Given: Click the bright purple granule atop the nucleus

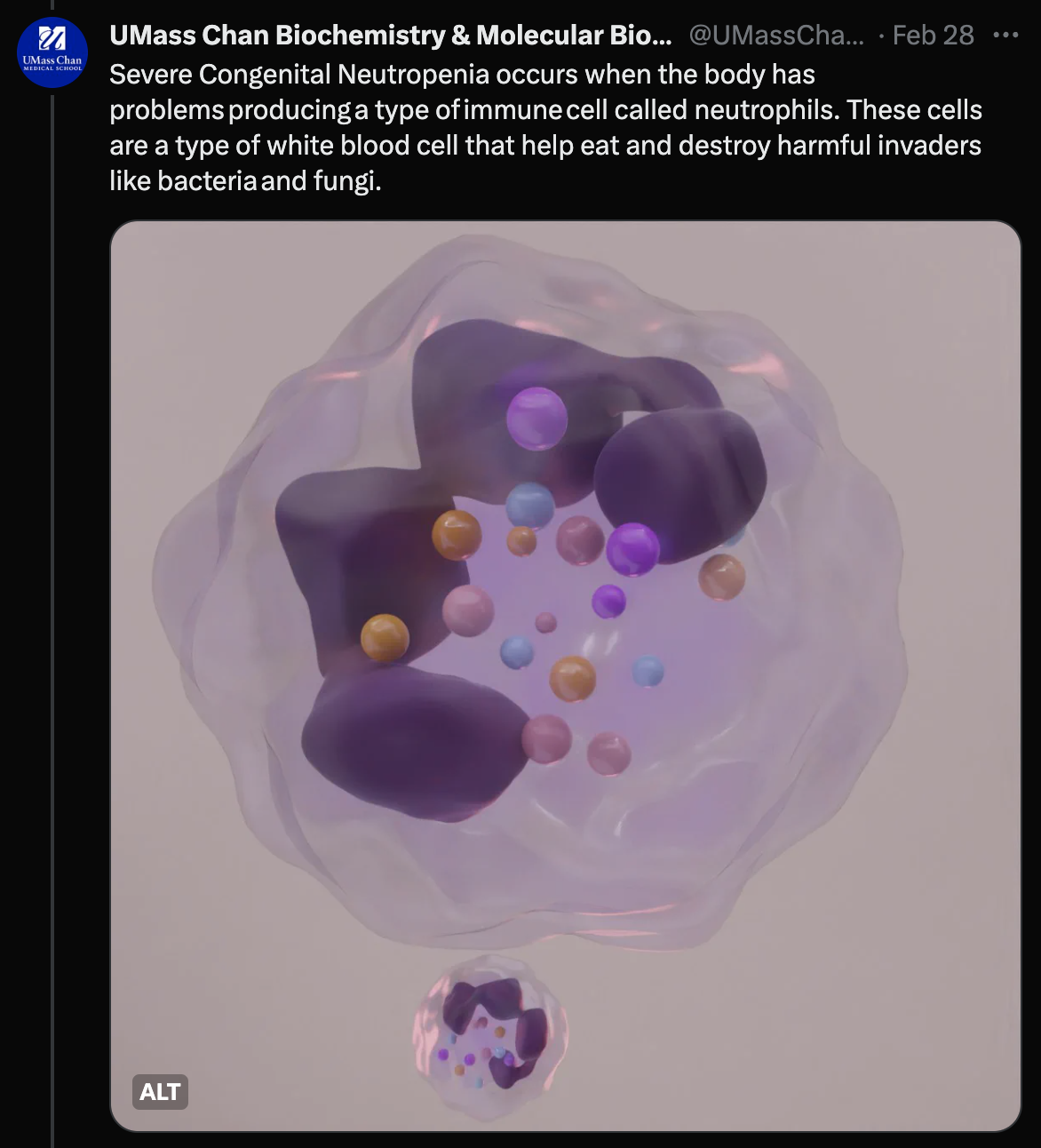Looking at the screenshot, I should (536, 419).
